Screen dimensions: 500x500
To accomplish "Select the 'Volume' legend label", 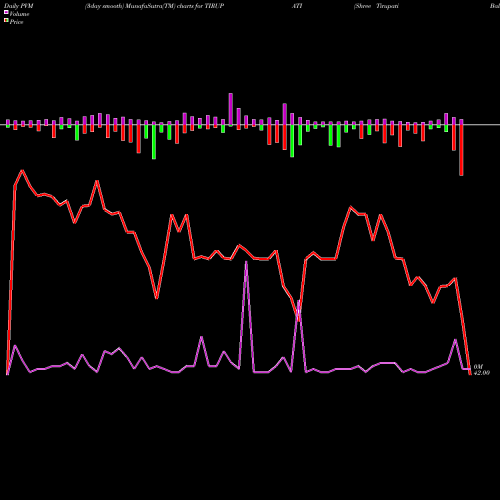I will [x=19, y=14].
